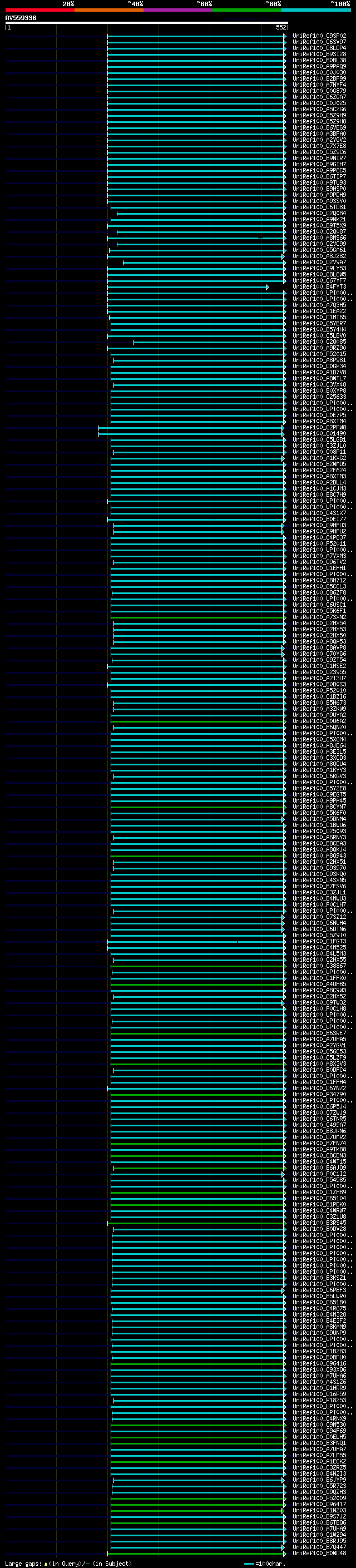Pick the UniRef100_B9GIM7 row label
356x1568 pixels.
pos(319,164)
